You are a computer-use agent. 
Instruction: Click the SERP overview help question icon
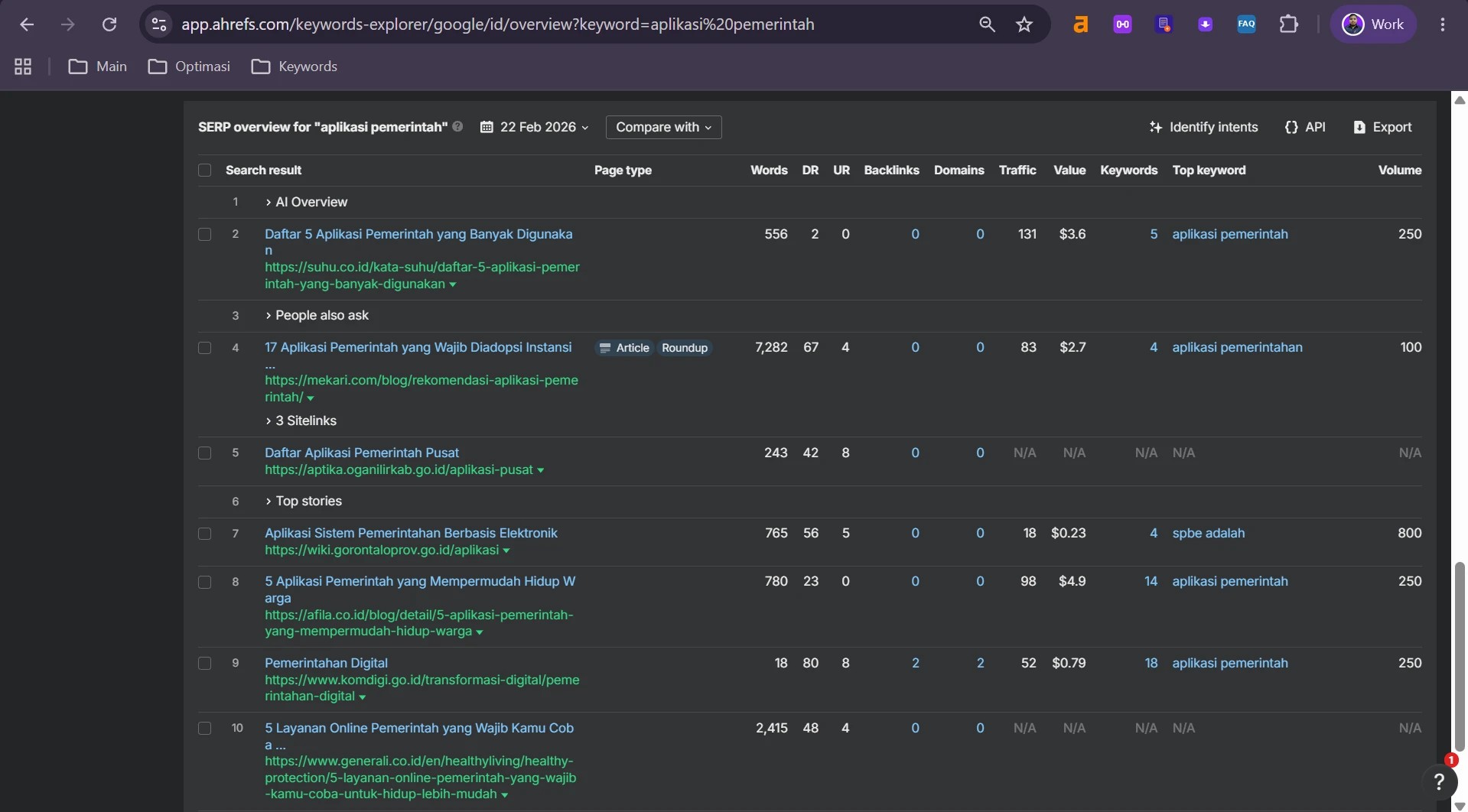457,127
